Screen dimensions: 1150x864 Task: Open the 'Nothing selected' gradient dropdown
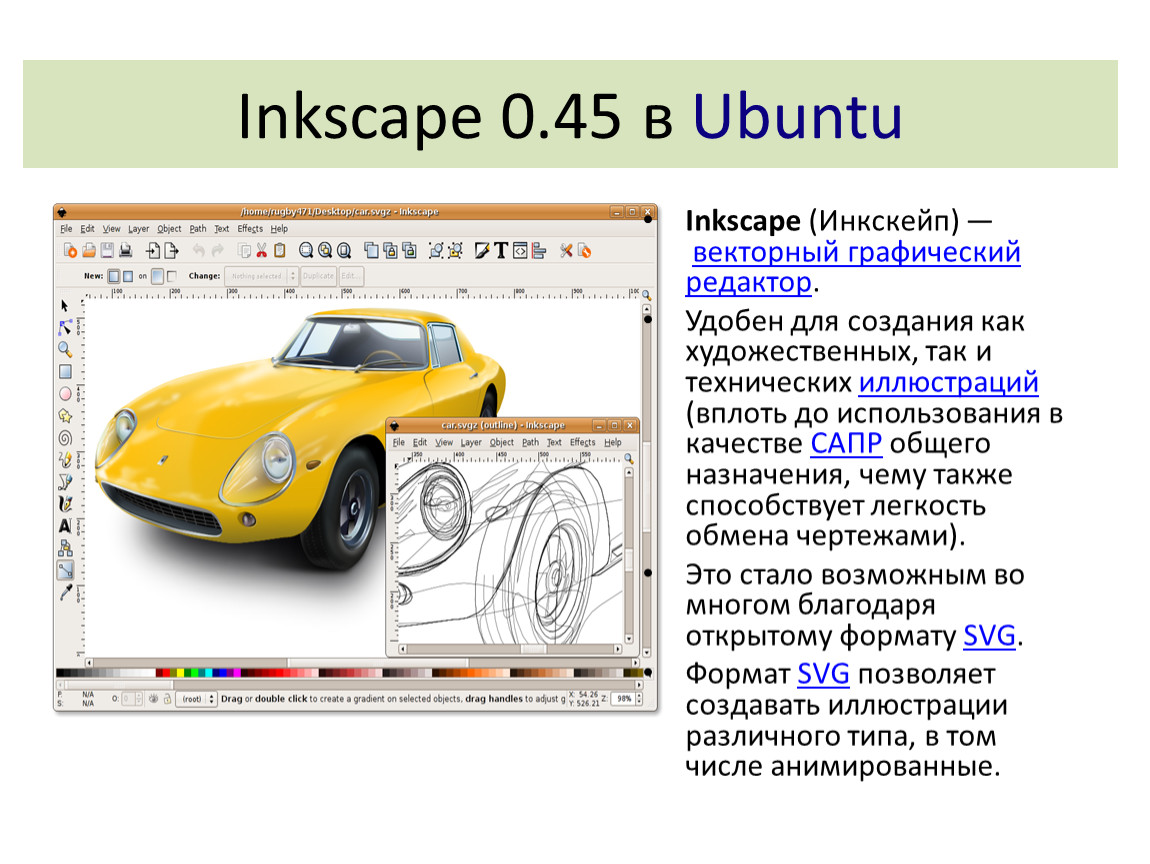[x=260, y=277]
